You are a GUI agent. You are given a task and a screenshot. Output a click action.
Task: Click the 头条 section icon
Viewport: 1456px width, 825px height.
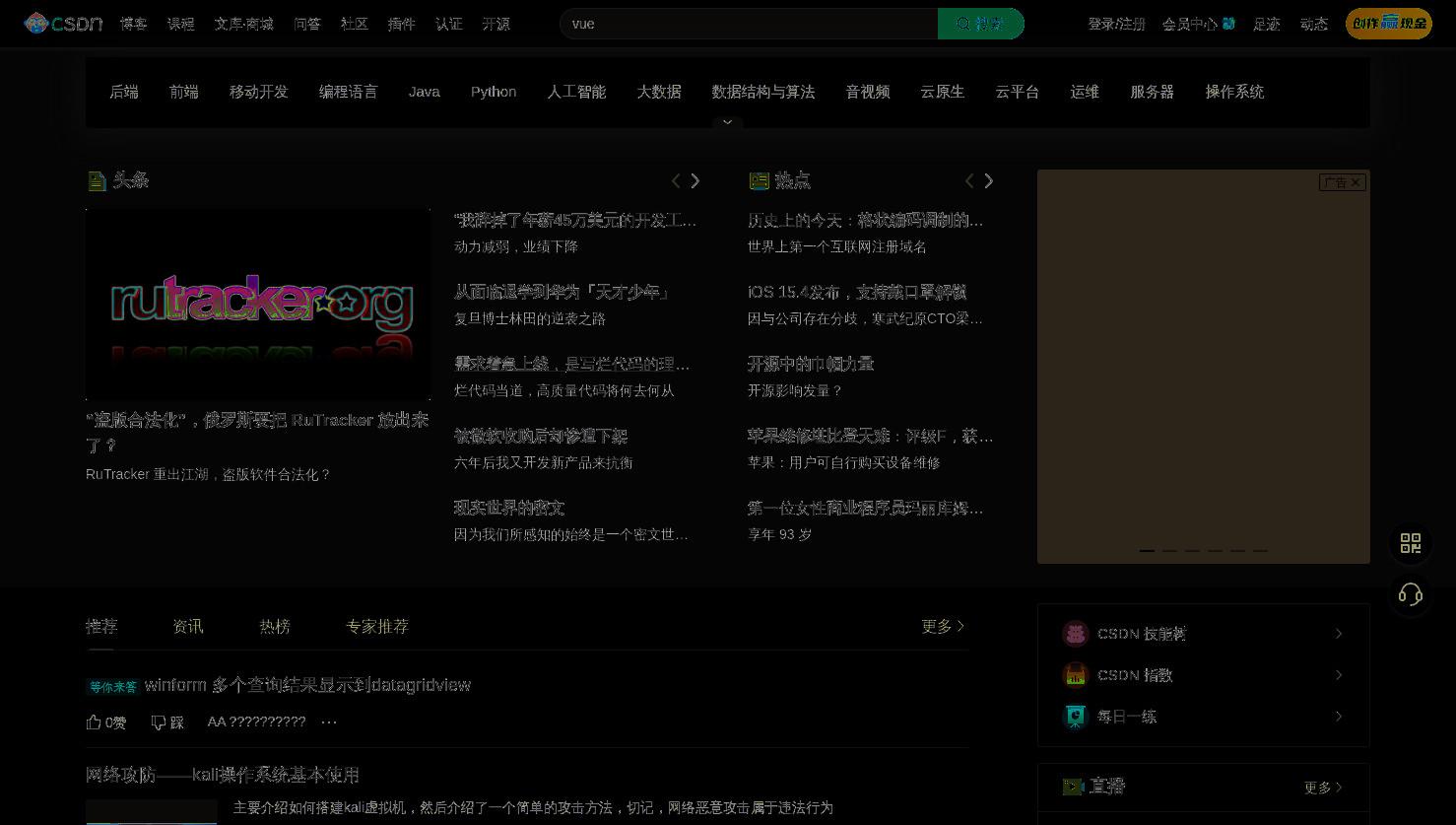(x=97, y=180)
